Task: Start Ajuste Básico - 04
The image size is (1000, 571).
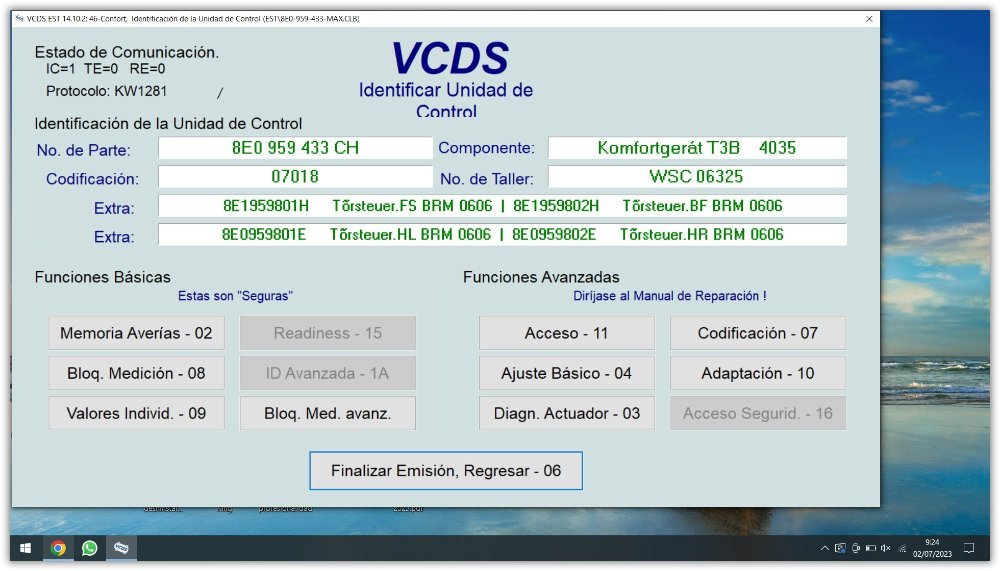Action: [x=566, y=373]
